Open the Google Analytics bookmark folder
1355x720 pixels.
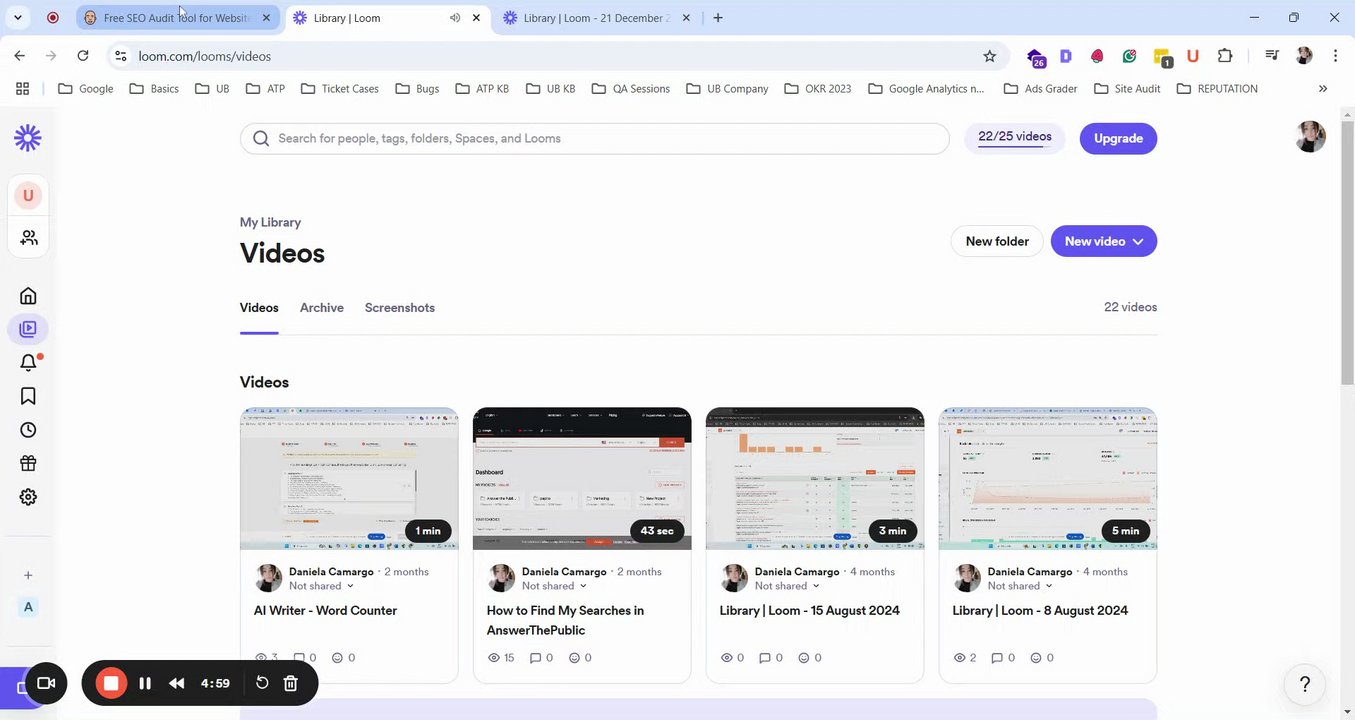click(x=926, y=88)
